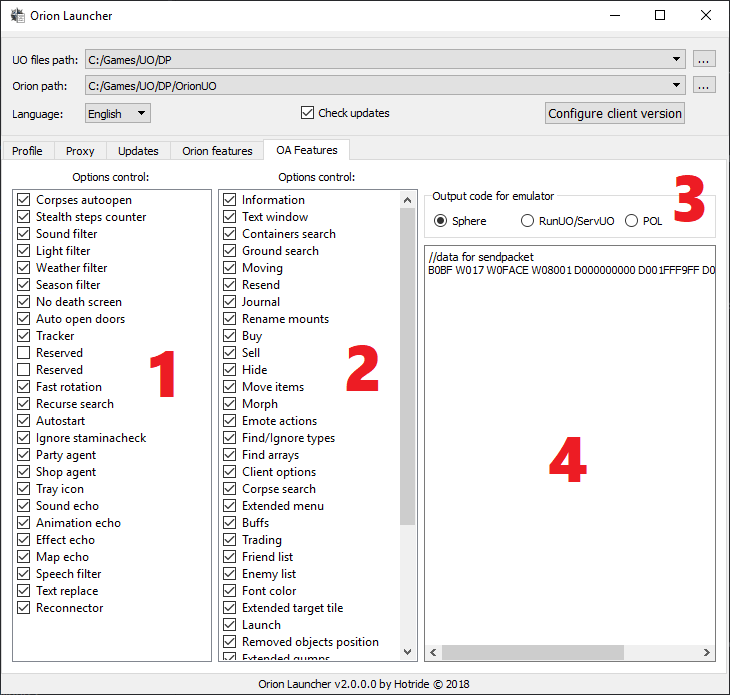This screenshot has width=730, height=695.
Task: Toggle Ignore staminacheck checkbox
Action: click(x=24, y=438)
